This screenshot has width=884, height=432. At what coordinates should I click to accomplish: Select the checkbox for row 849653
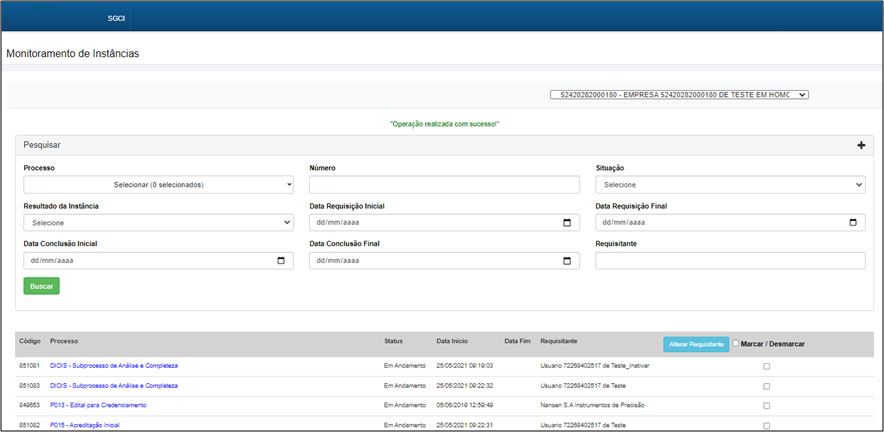(767, 406)
